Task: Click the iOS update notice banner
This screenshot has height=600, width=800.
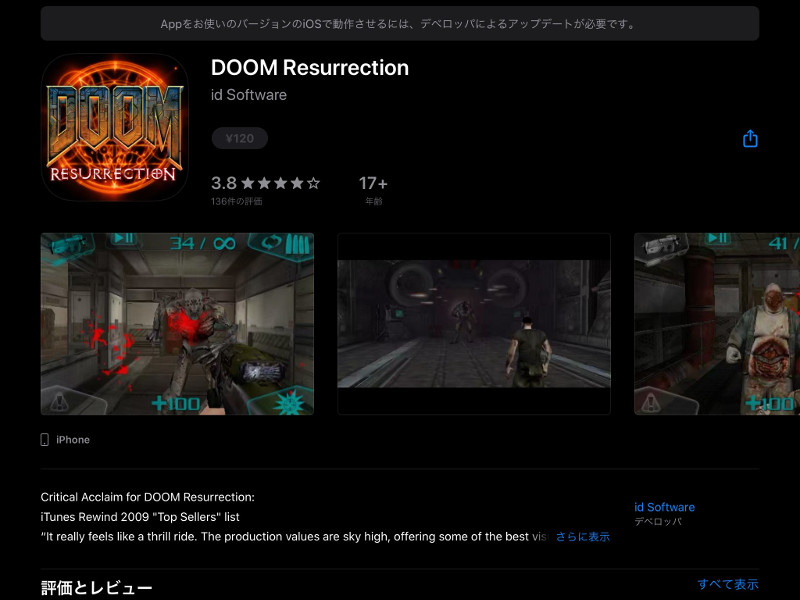Action: pyautogui.click(x=400, y=23)
